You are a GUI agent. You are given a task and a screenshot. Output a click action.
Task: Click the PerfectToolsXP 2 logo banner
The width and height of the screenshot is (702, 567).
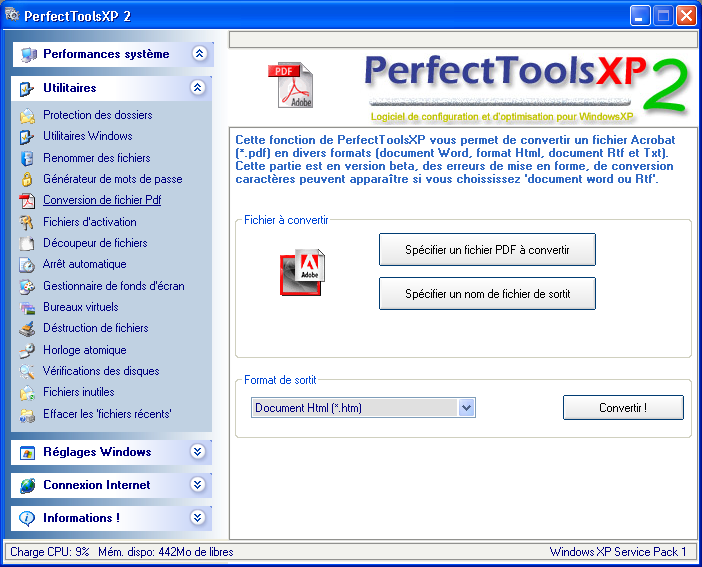click(x=527, y=88)
